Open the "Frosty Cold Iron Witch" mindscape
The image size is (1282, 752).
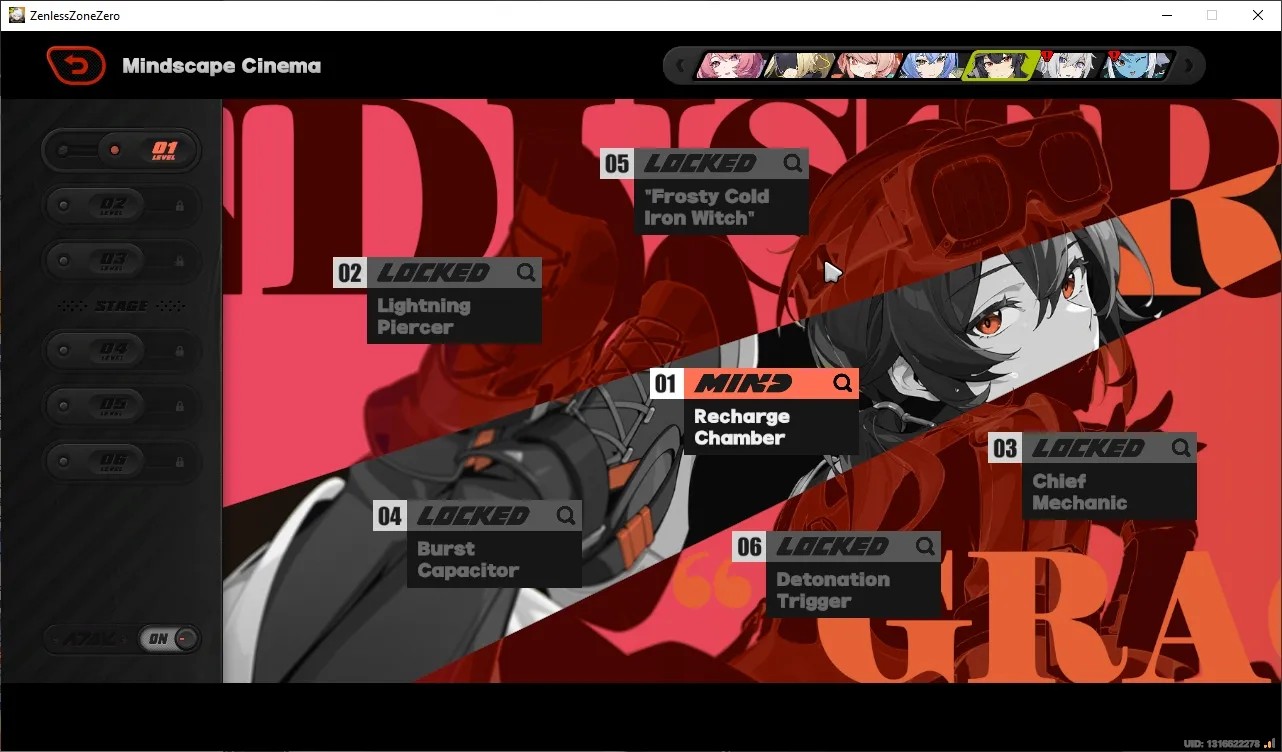705,191
